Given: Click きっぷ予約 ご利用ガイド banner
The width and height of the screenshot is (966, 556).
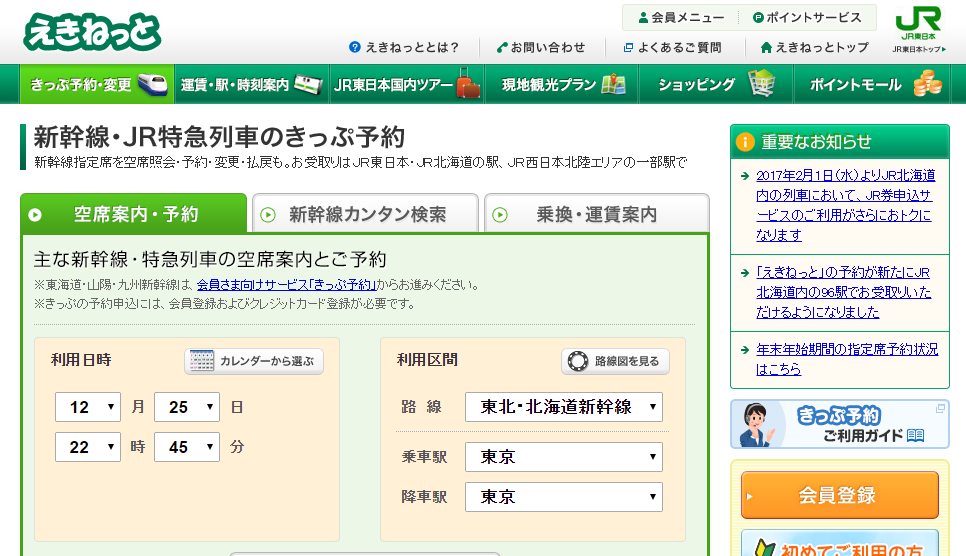Looking at the screenshot, I should pos(840,424).
